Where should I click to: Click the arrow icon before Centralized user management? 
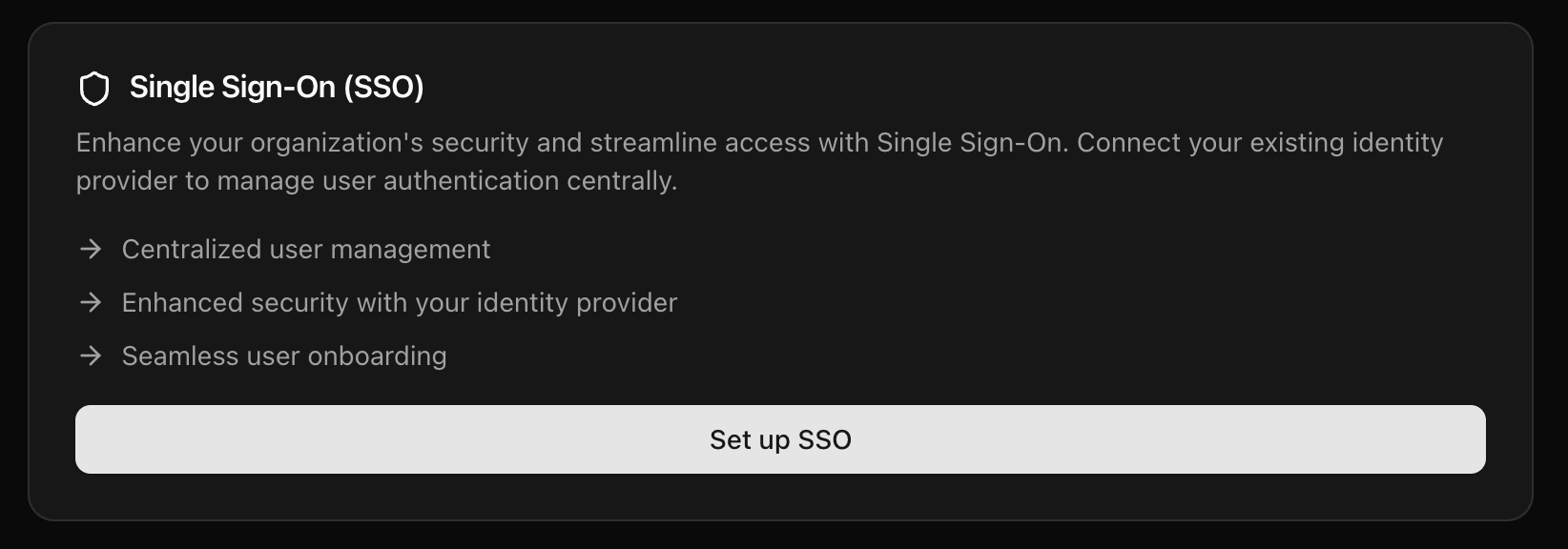pyautogui.click(x=91, y=250)
